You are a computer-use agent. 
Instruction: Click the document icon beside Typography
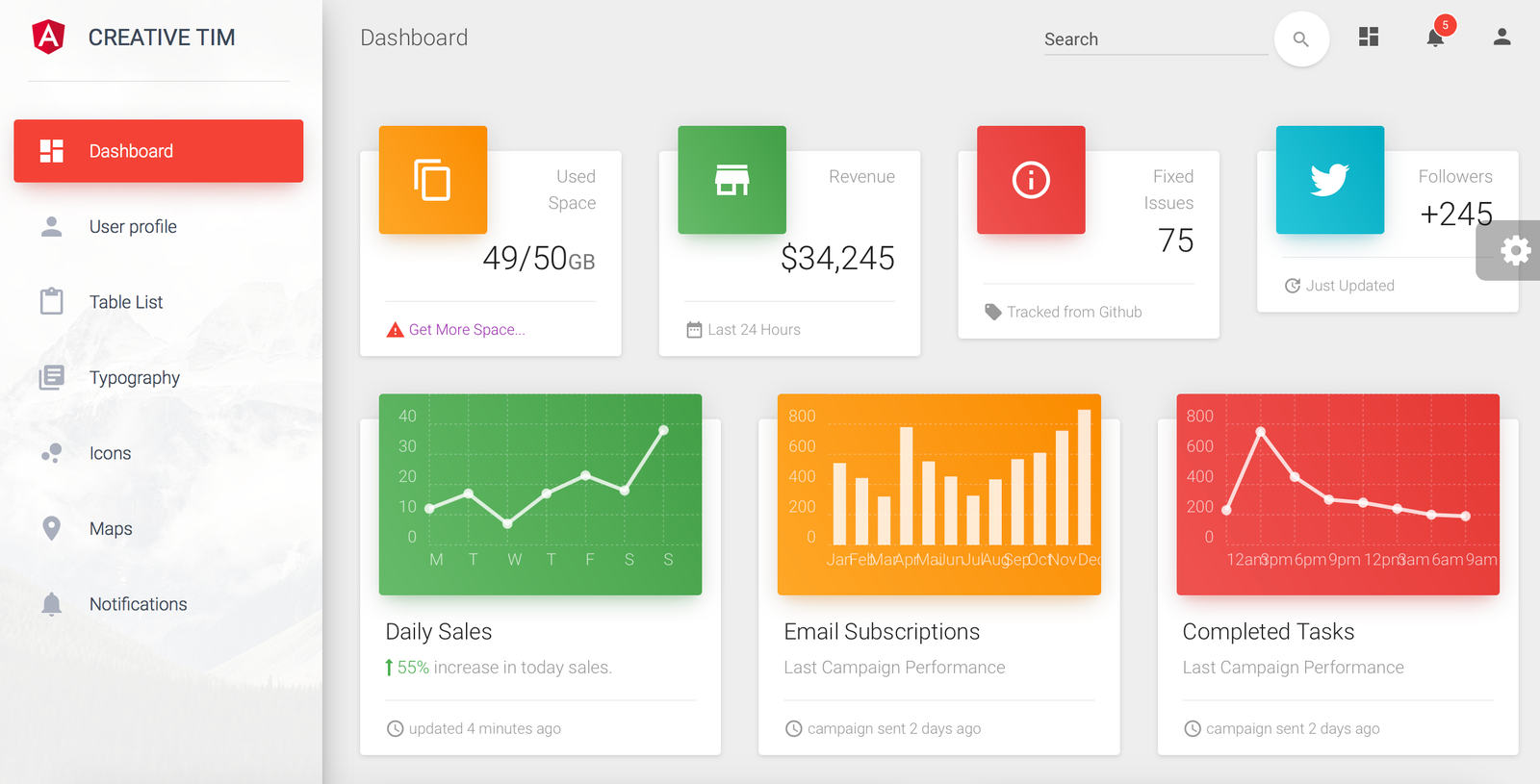pyautogui.click(x=52, y=377)
